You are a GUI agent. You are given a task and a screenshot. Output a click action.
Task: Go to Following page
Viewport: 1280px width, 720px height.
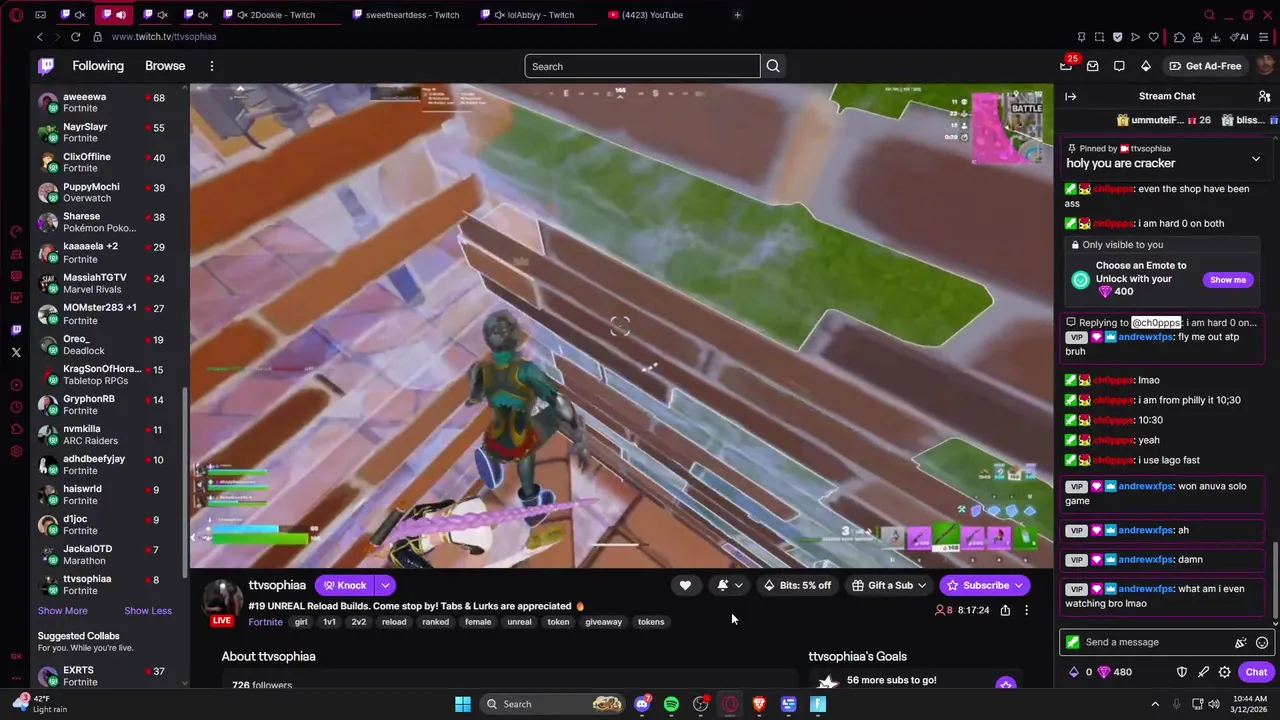click(98, 66)
